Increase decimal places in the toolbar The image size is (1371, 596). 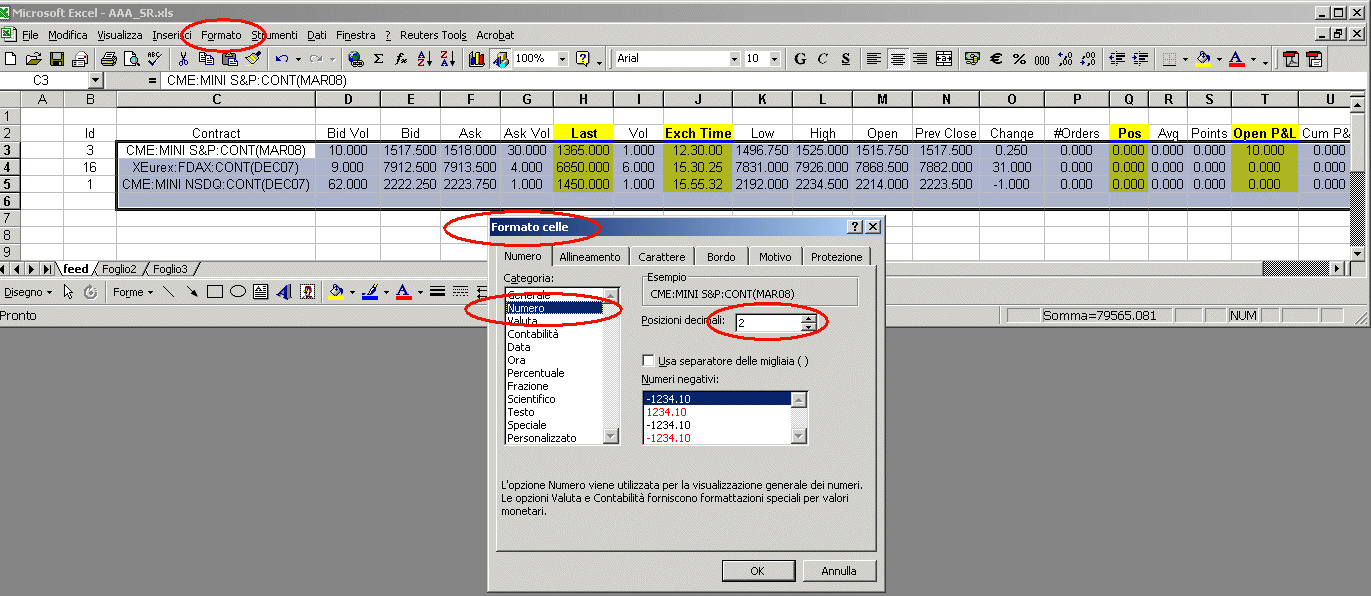1065,59
